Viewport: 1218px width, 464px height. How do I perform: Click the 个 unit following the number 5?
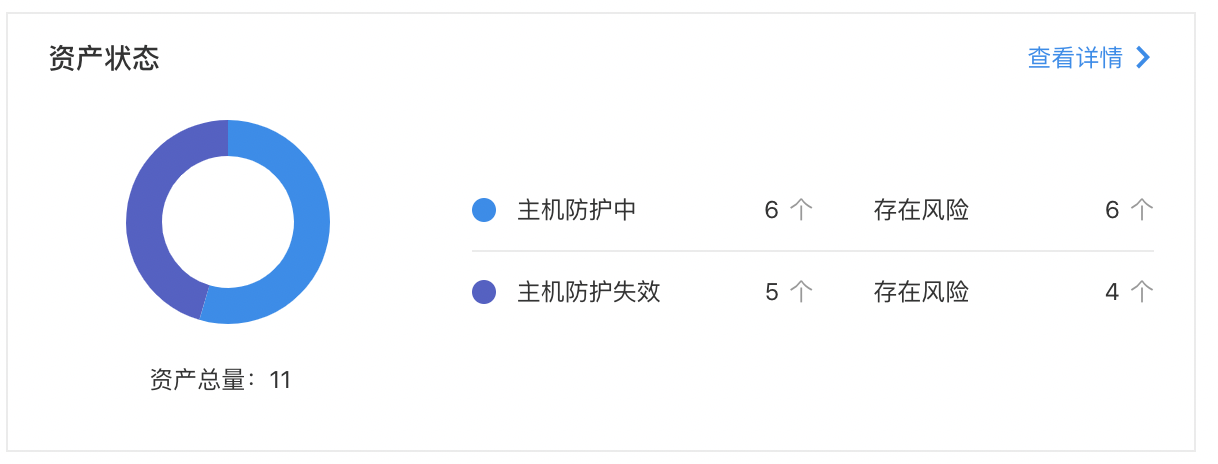(801, 292)
